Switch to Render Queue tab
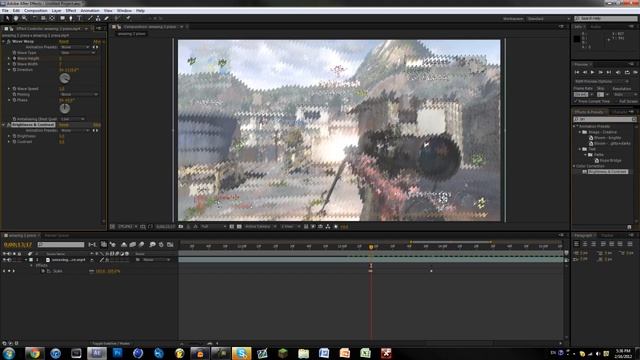The image size is (640, 360). pos(57,236)
